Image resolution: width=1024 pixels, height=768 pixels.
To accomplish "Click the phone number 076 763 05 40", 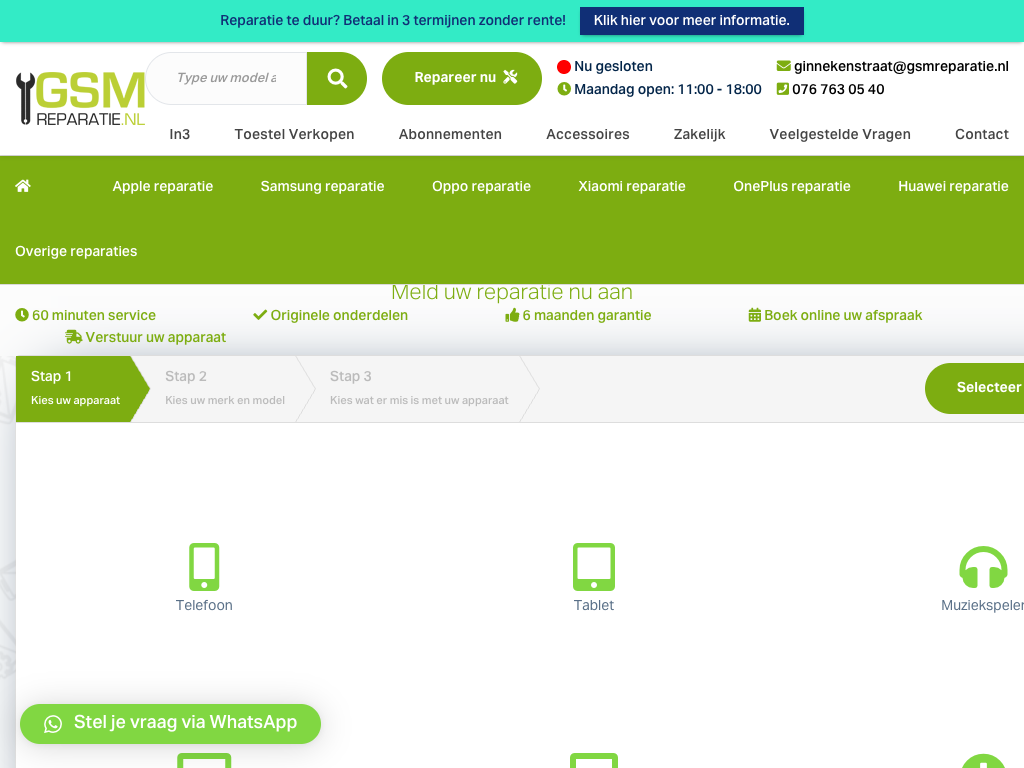I will (x=838, y=89).
